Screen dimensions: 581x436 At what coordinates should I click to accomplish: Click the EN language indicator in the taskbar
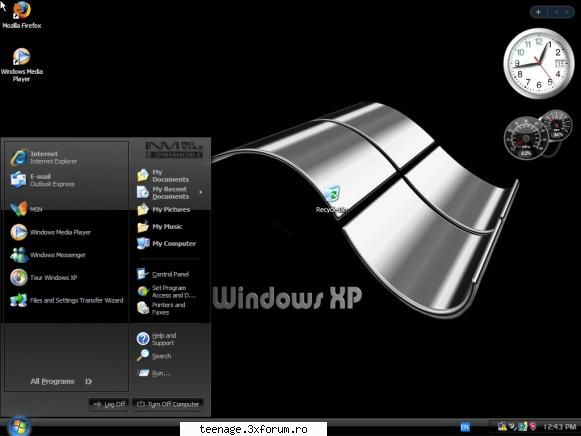pyautogui.click(x=465, y=427)
